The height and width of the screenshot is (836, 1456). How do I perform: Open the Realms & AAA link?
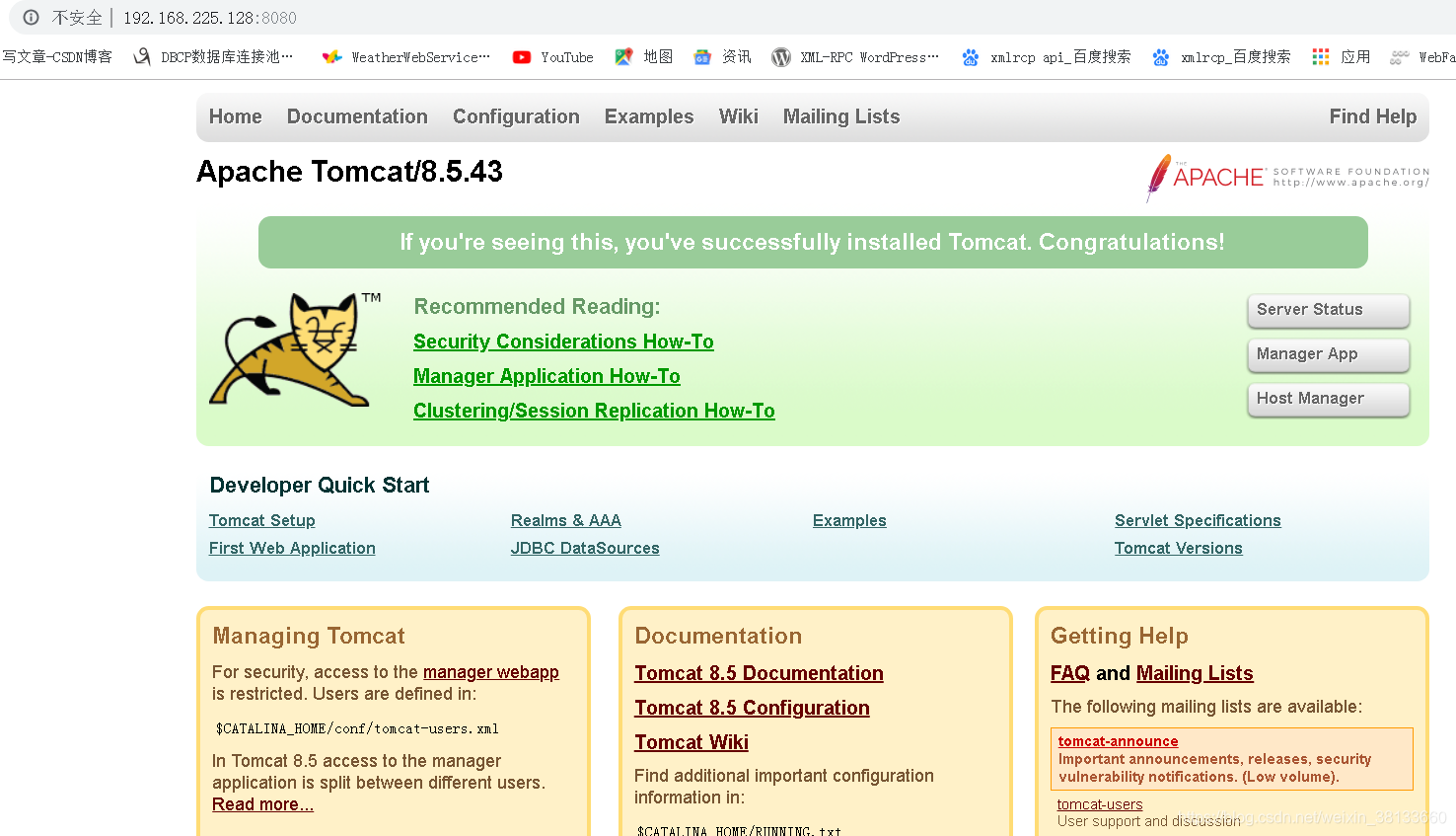pos(566,520)
